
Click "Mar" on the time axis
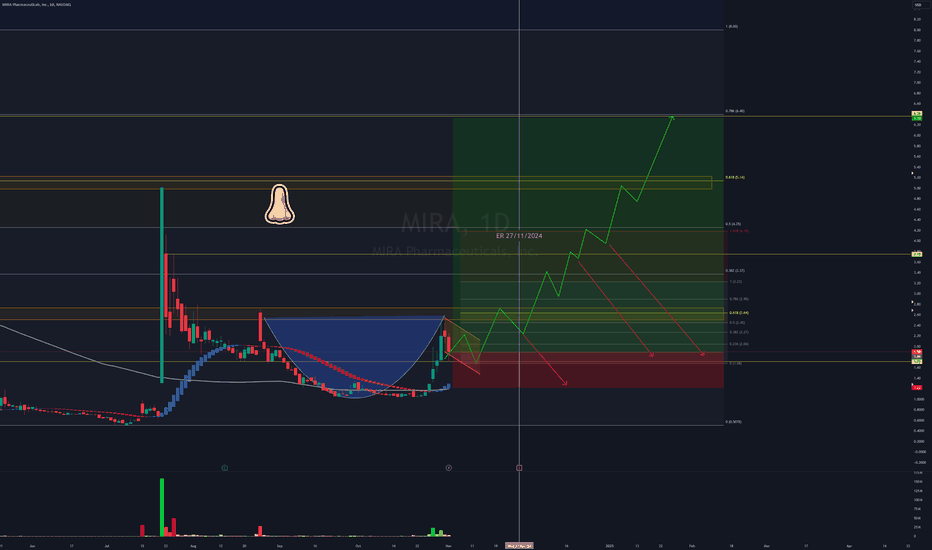[766, 545]
